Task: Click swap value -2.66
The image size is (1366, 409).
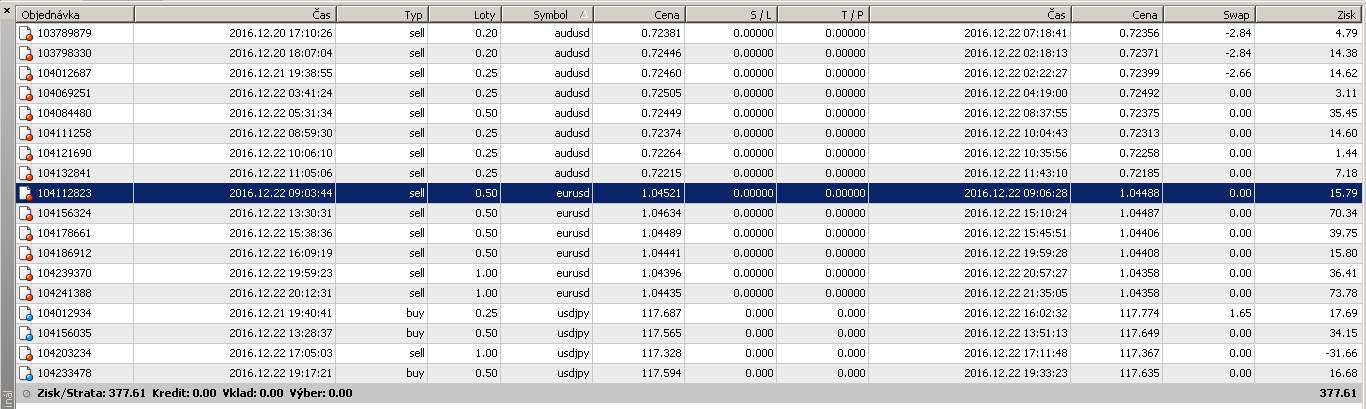Action: tap(1238, 73)
